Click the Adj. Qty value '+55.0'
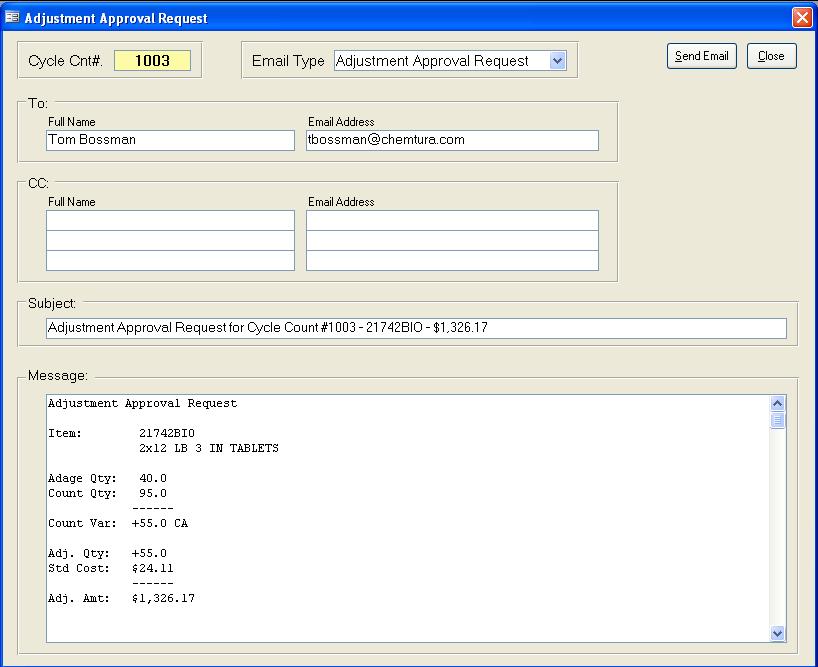Screen dimensions: 818x667 149,553
